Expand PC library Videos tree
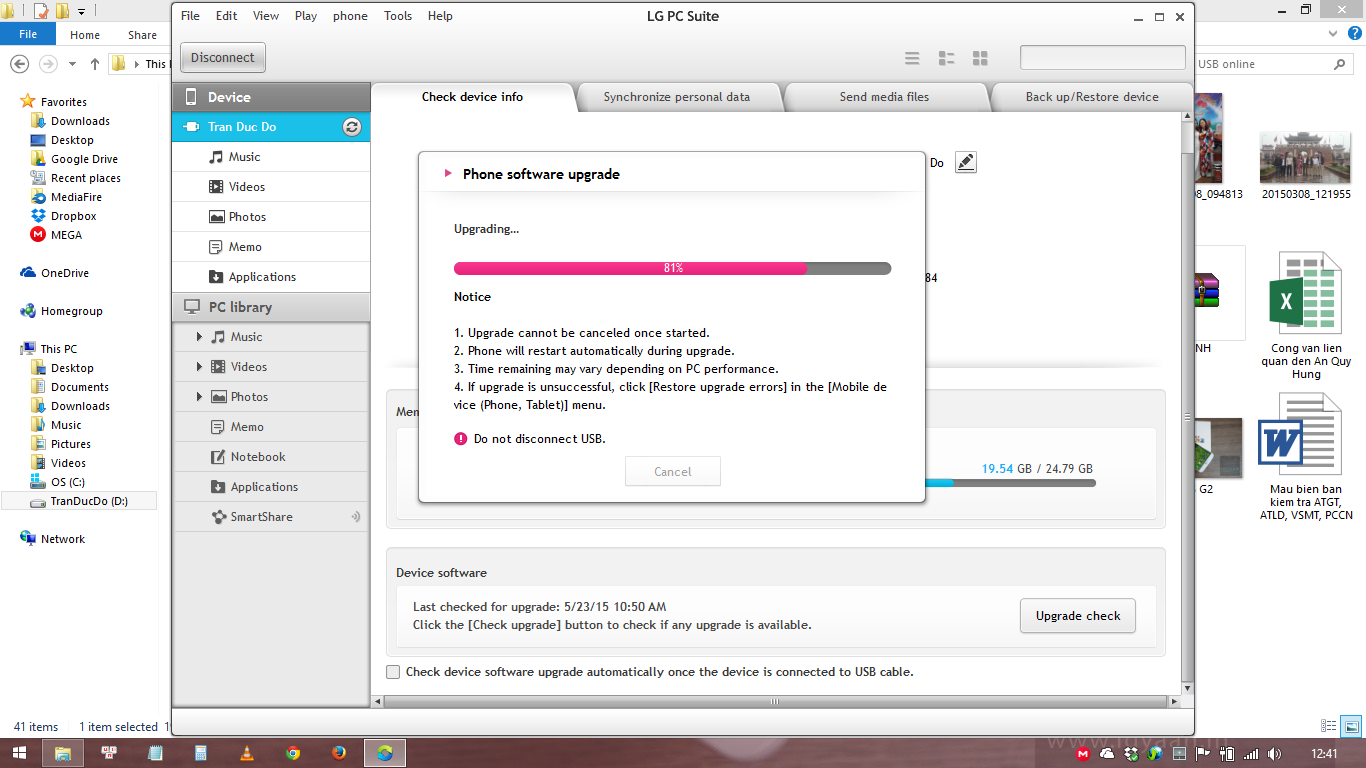The image size is (1366, 768). [x=200, y=367]
